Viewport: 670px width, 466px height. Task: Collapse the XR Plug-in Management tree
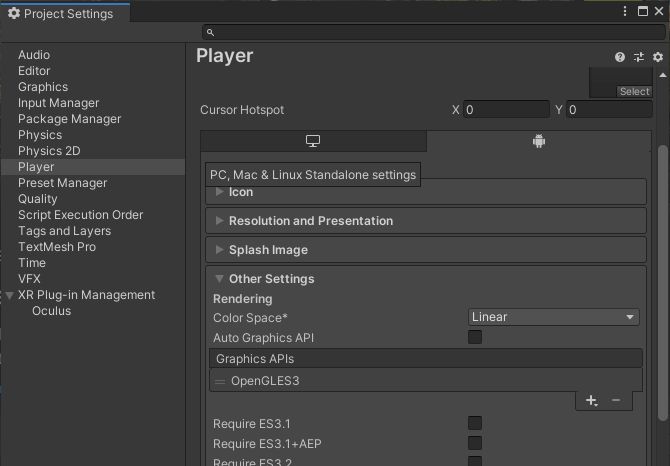(9, 295)
